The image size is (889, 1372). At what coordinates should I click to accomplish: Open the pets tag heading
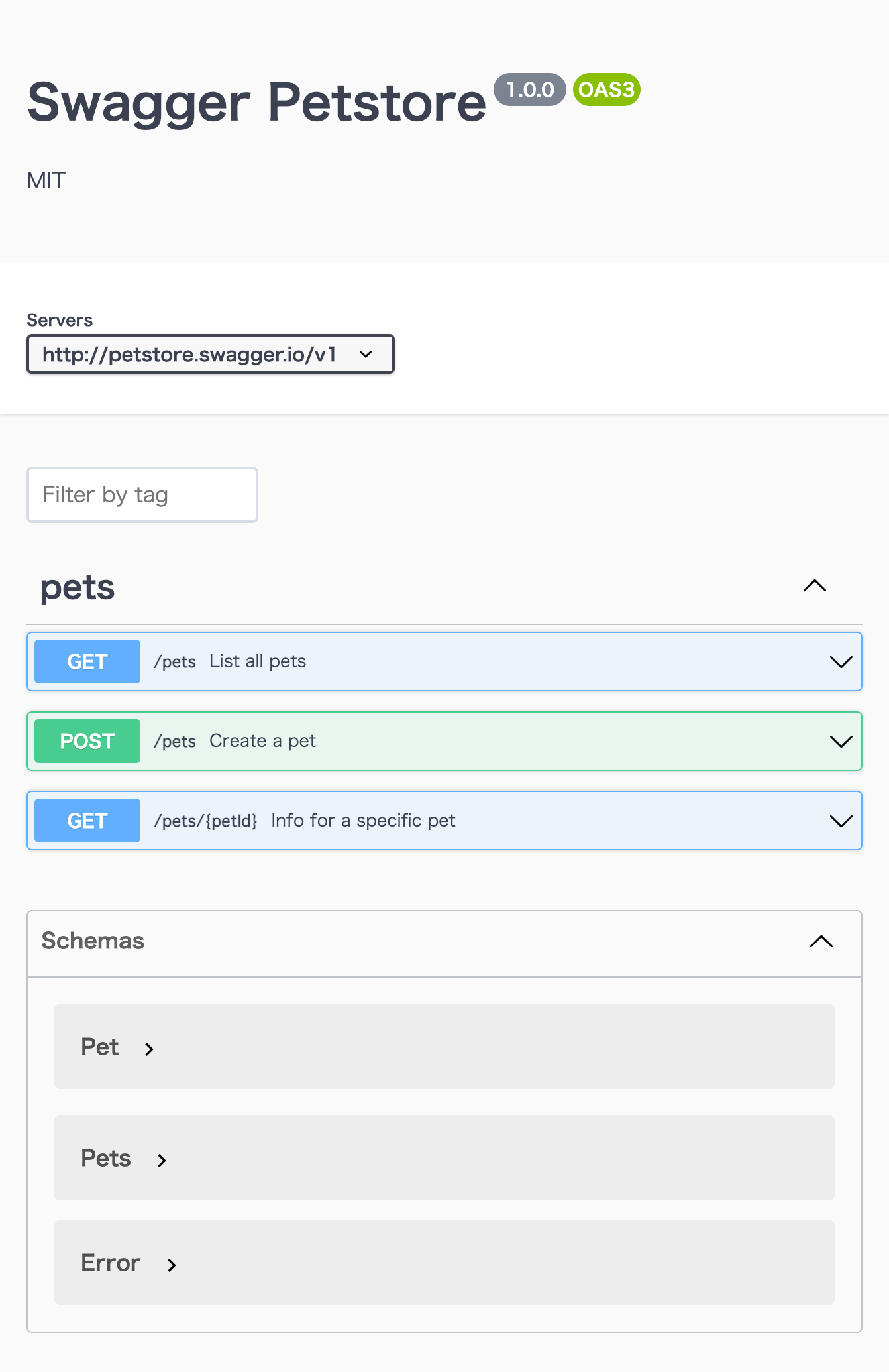pyautogui.click(x=78, y=588)
